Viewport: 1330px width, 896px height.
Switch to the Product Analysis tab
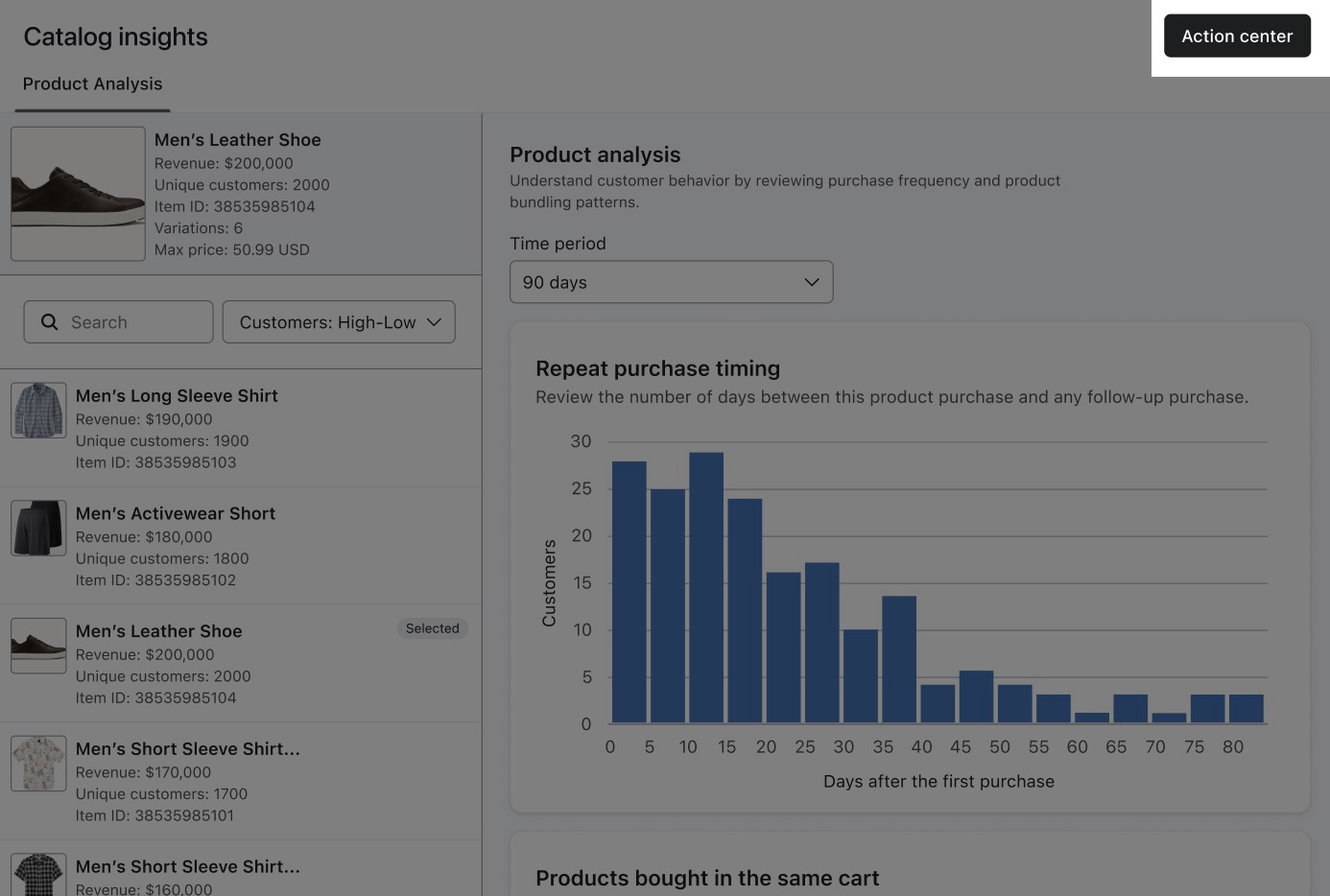pyautogui.click(x=92, y=84)
